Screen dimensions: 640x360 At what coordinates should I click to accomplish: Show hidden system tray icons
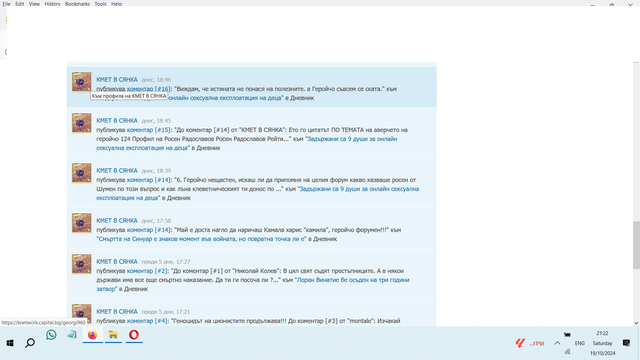pos(557,343)
